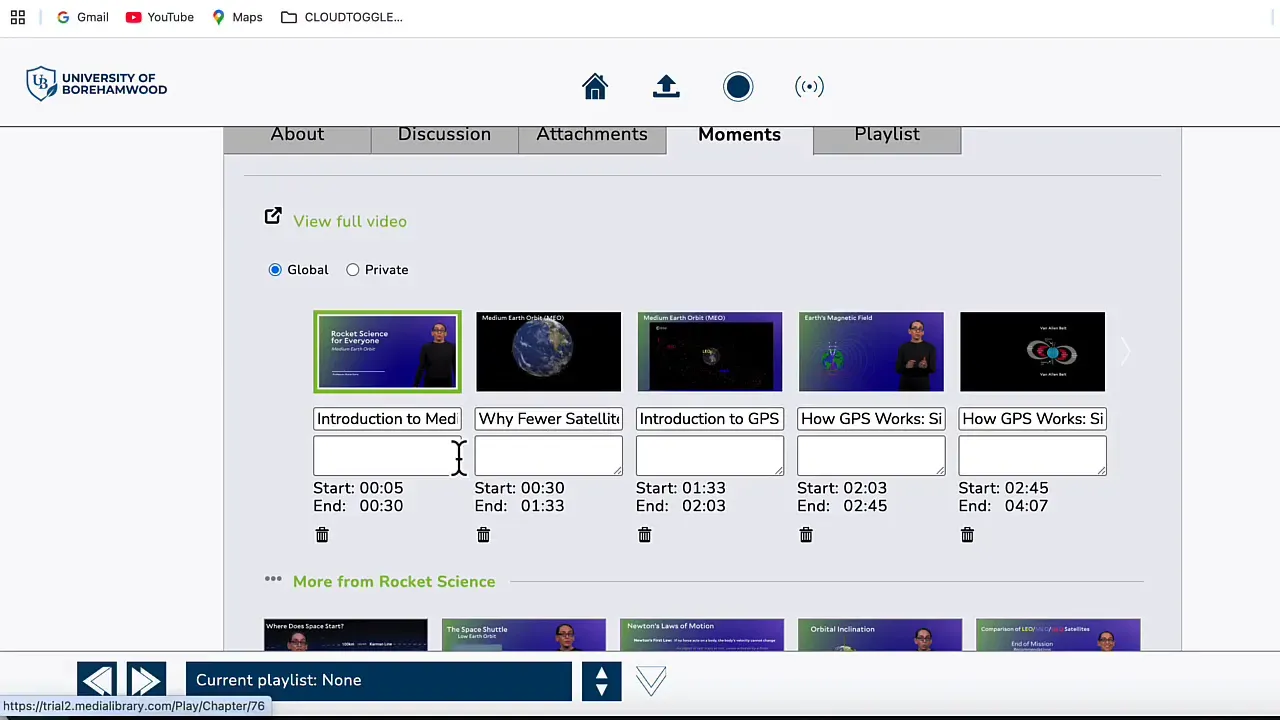Open the current playlist selector arrows
This screenshot has height=720, width=1280.
pos(601,681)
